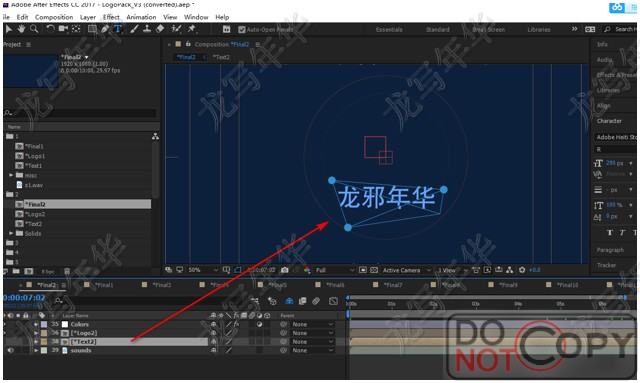Image resolution: width=640 pixels, height=383 pixels.
Task: Open the Composition menu
Action: [54, 17]
